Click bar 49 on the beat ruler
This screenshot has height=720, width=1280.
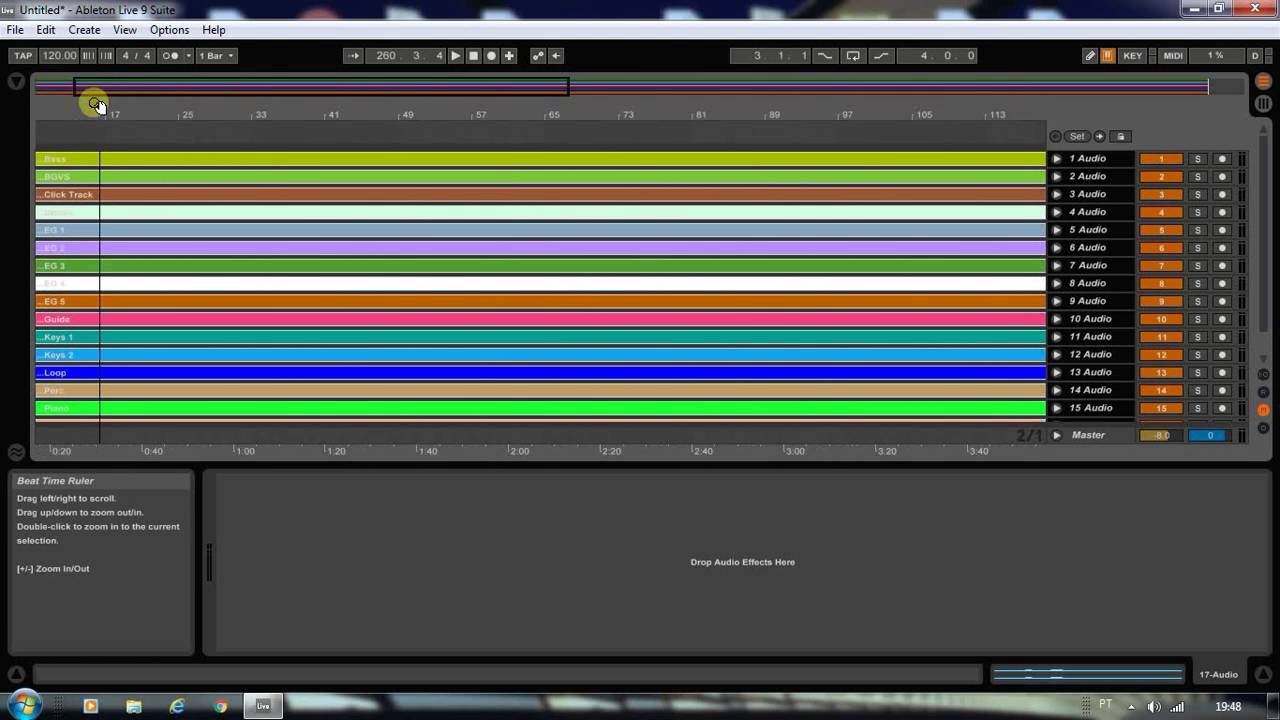click(407, 115)
